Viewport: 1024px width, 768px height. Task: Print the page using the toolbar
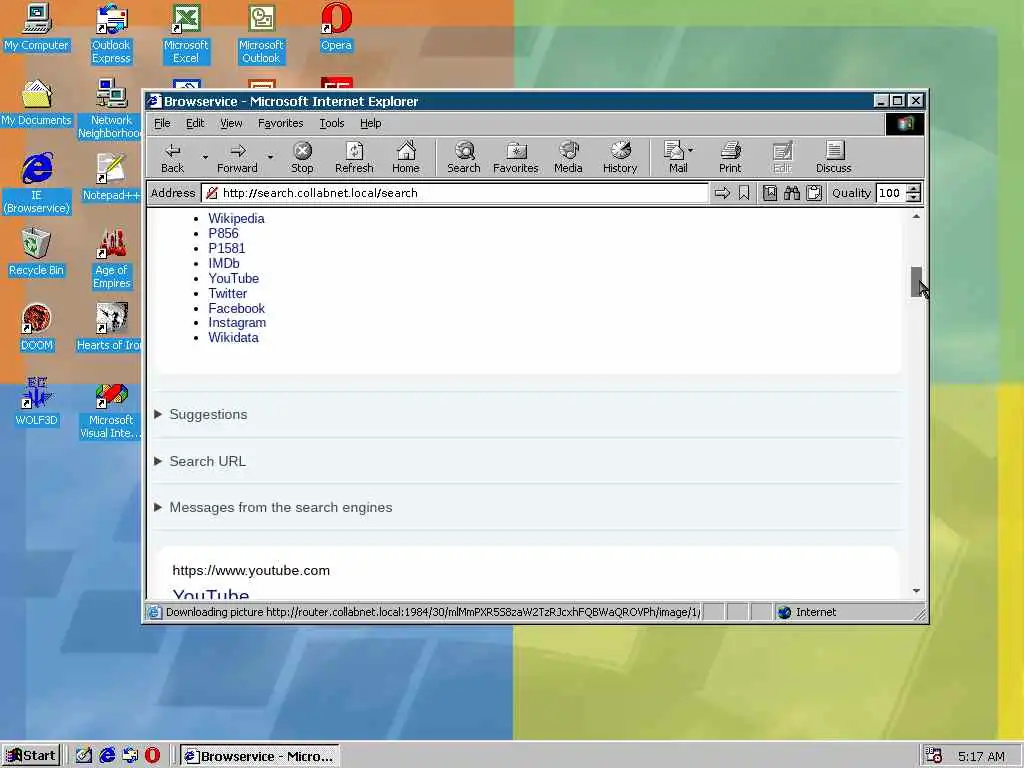[730, 157]
